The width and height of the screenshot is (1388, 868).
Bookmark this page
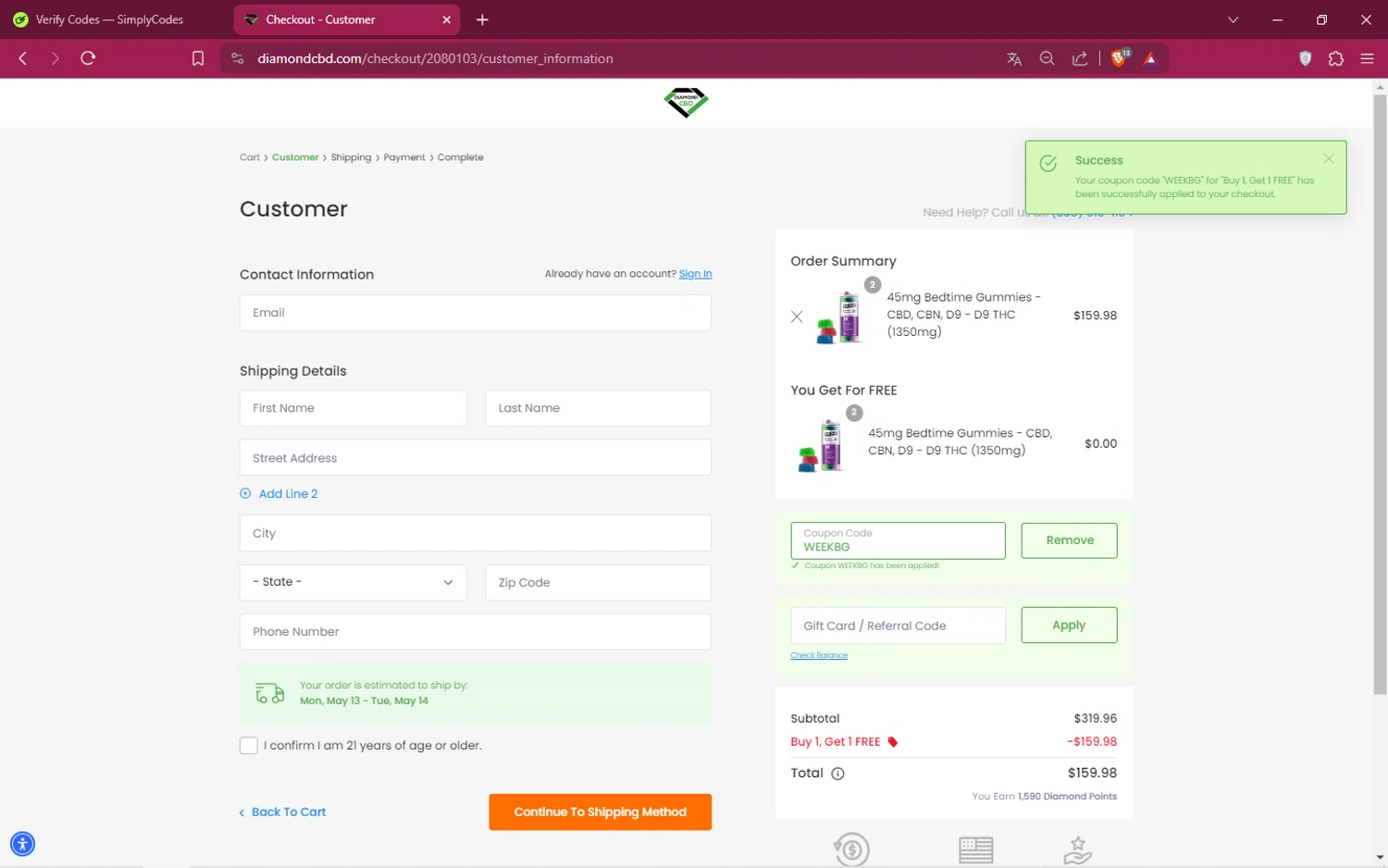(x=198, y=58)
